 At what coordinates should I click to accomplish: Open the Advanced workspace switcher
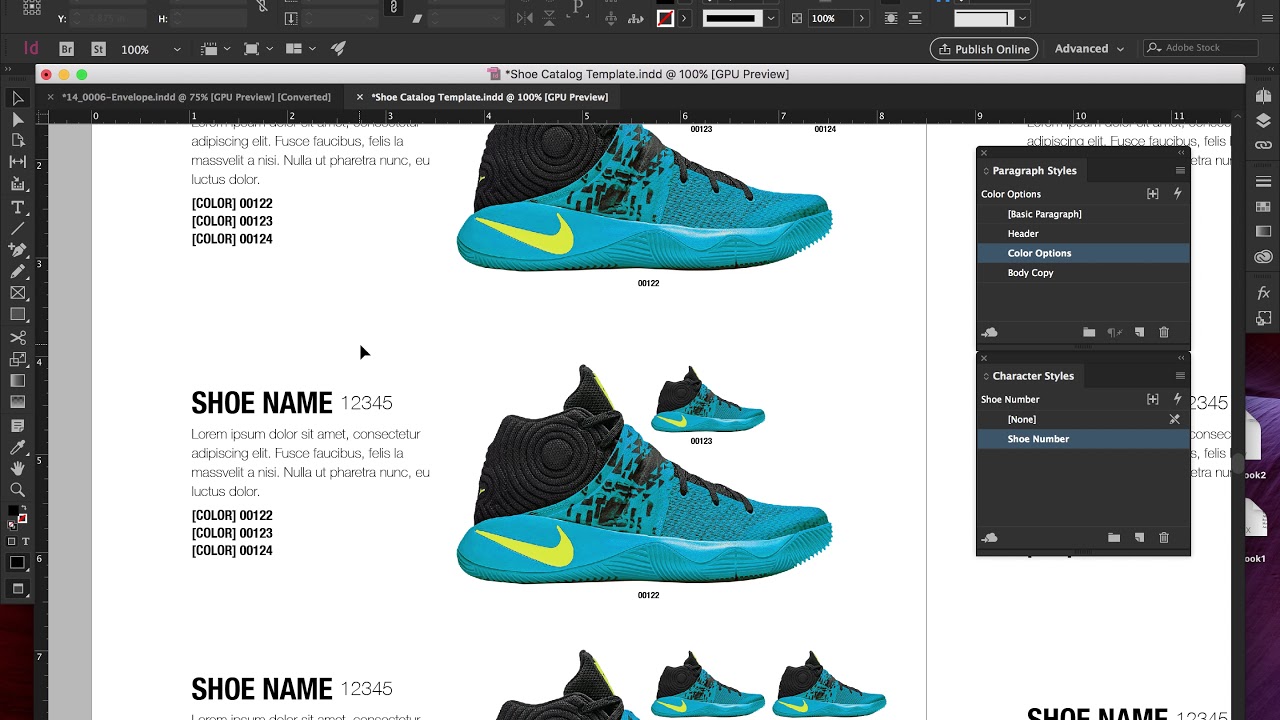pos(1089,49)
